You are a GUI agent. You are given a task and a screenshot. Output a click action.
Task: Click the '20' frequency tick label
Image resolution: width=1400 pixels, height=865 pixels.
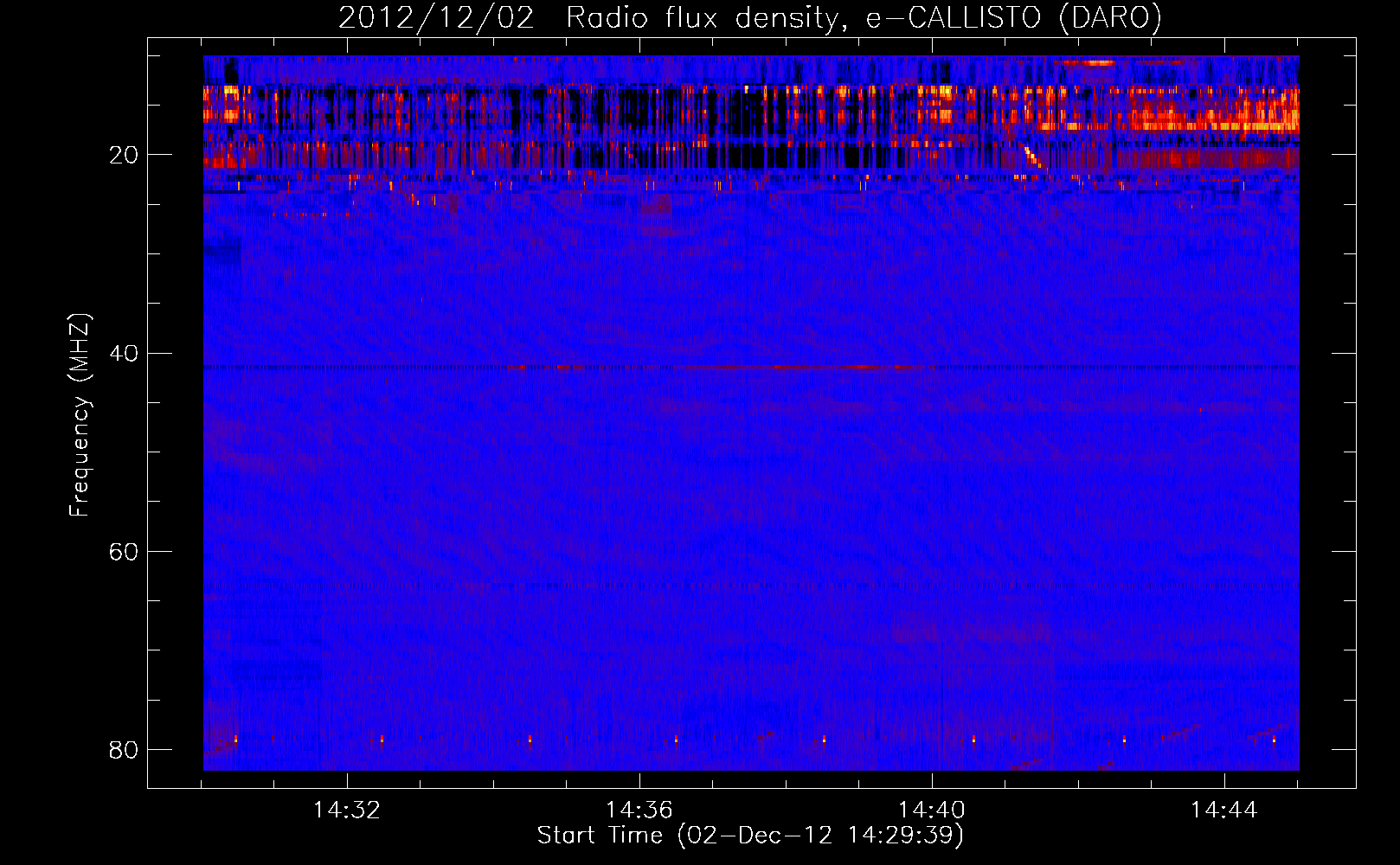tap(124, 155)
